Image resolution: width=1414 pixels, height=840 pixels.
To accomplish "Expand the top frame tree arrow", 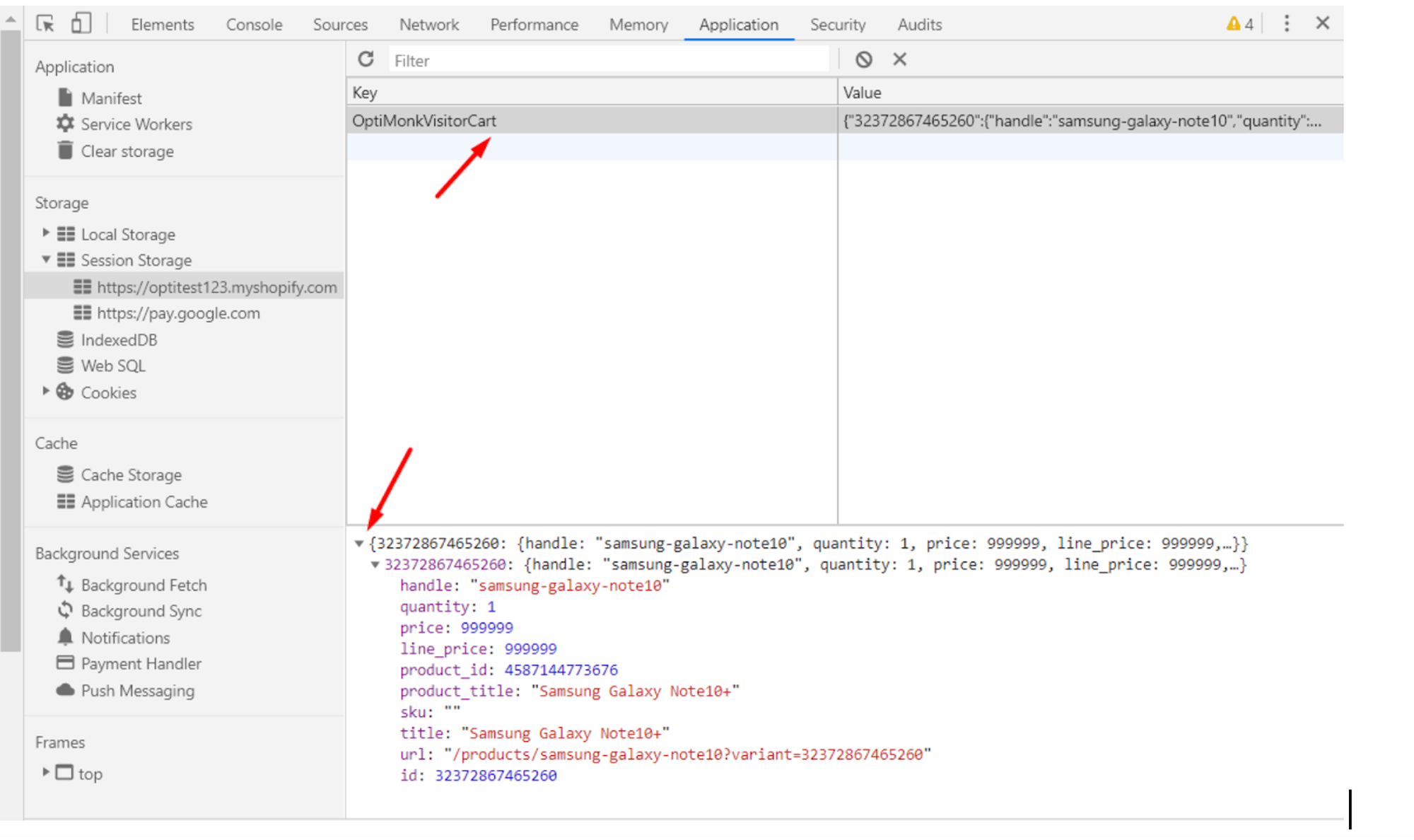I will point(46,772).
